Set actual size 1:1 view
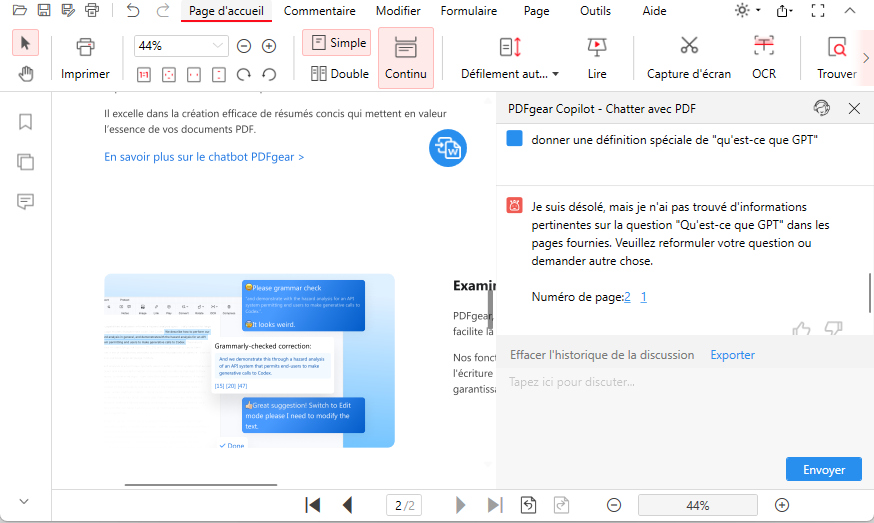The height and width of the screenshot is (523, 874). click(x=144, y=74)
